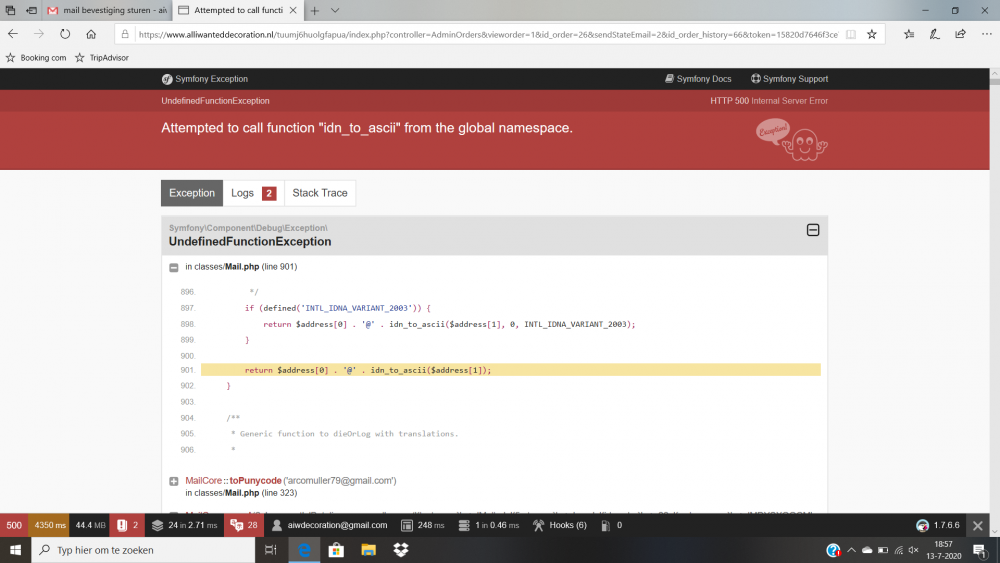Share this page
1000x563 pixels.
tap(960, 34)
